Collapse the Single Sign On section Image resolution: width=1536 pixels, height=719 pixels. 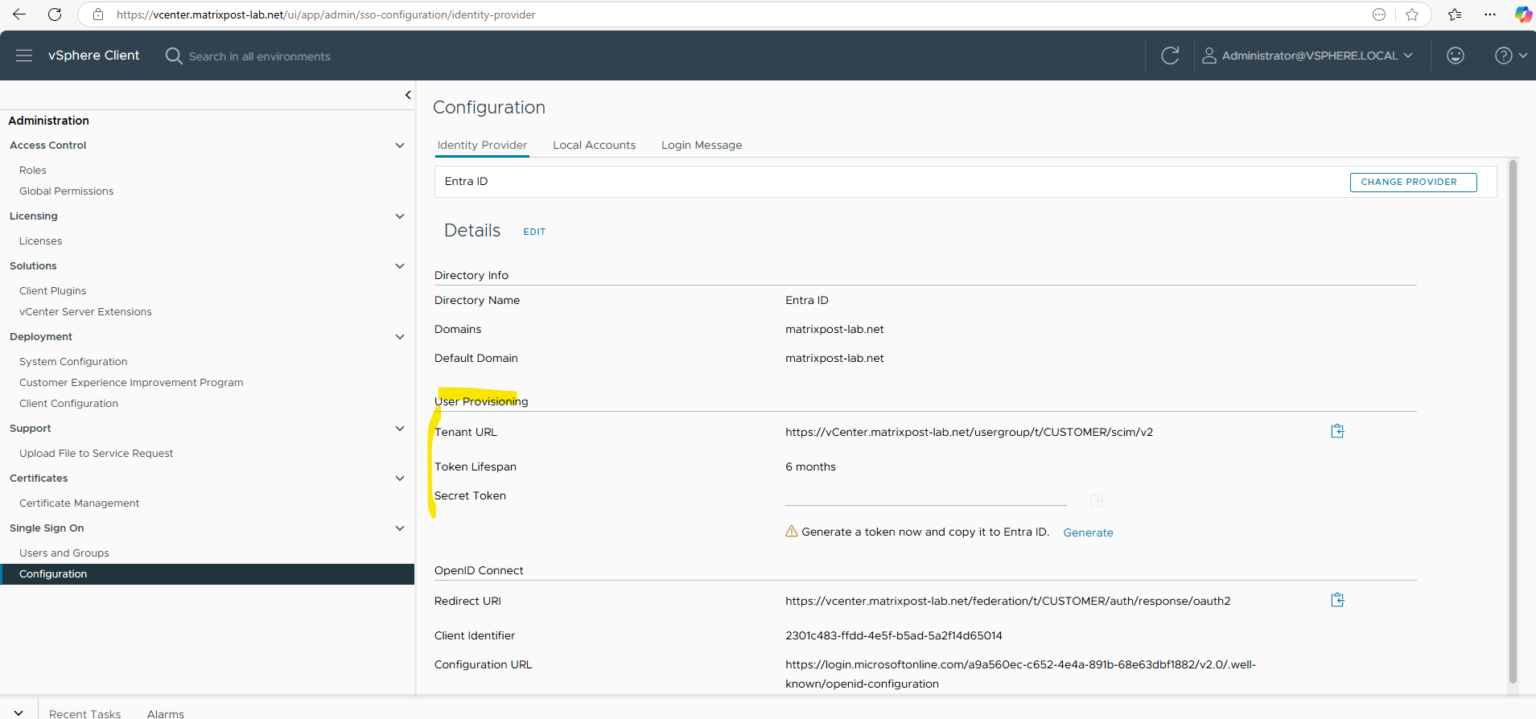tap(400, 527)
